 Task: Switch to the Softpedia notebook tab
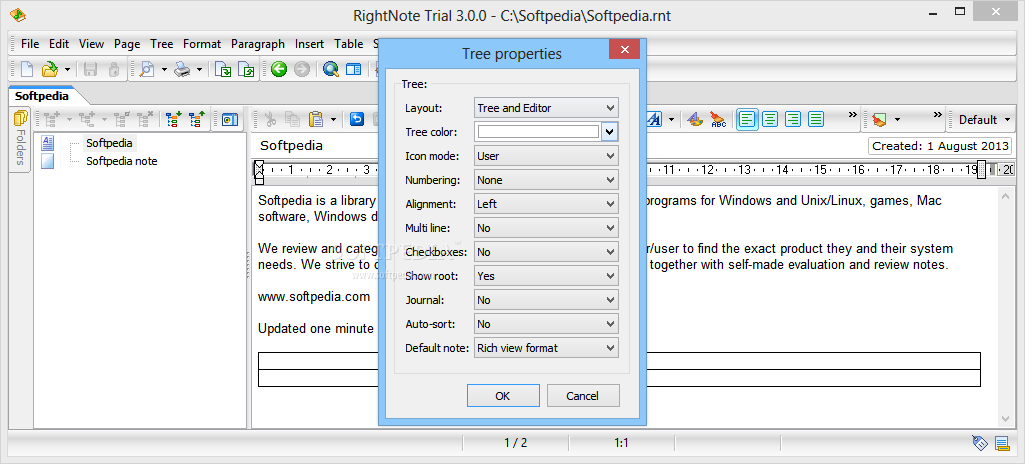pos(42,95)
